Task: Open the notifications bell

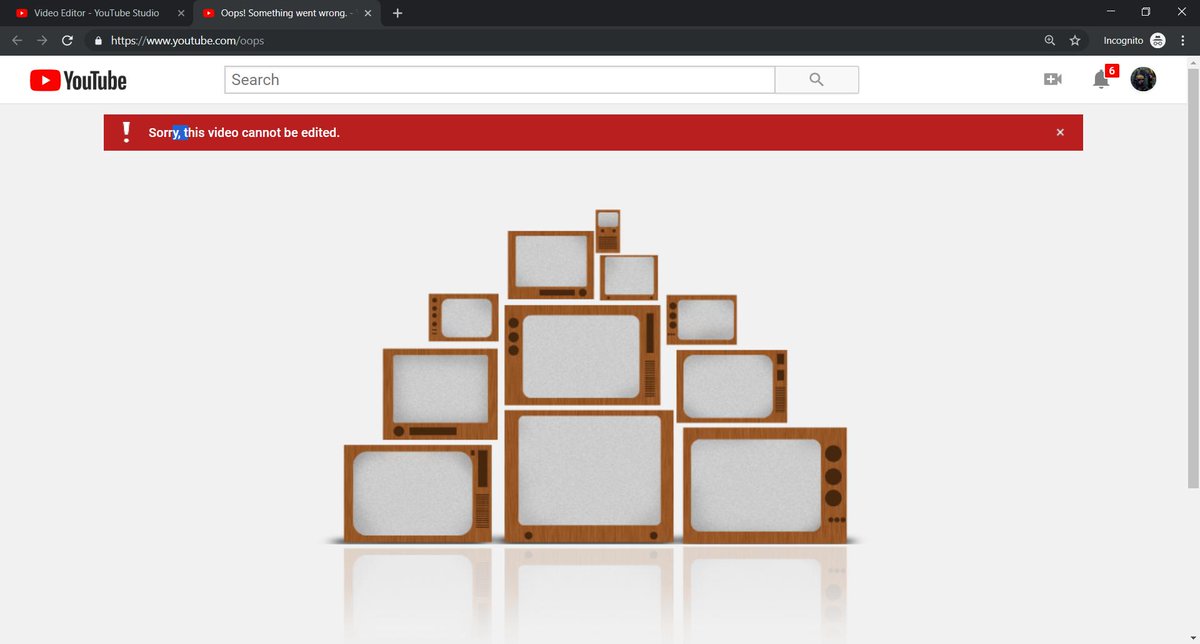Action: (1101, 79)
